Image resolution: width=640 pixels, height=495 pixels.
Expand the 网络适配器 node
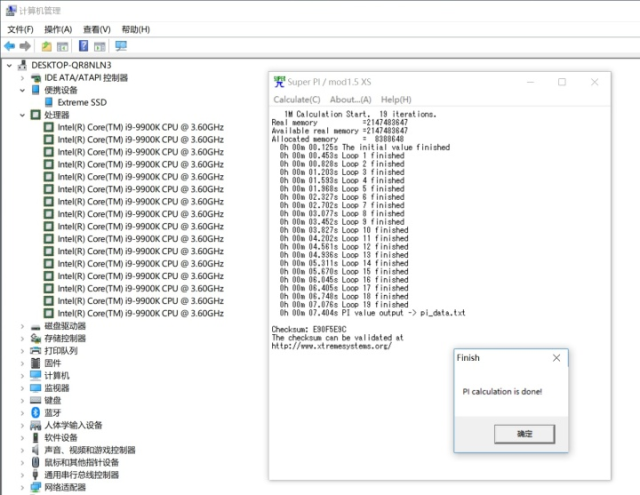tap(22, 487)
